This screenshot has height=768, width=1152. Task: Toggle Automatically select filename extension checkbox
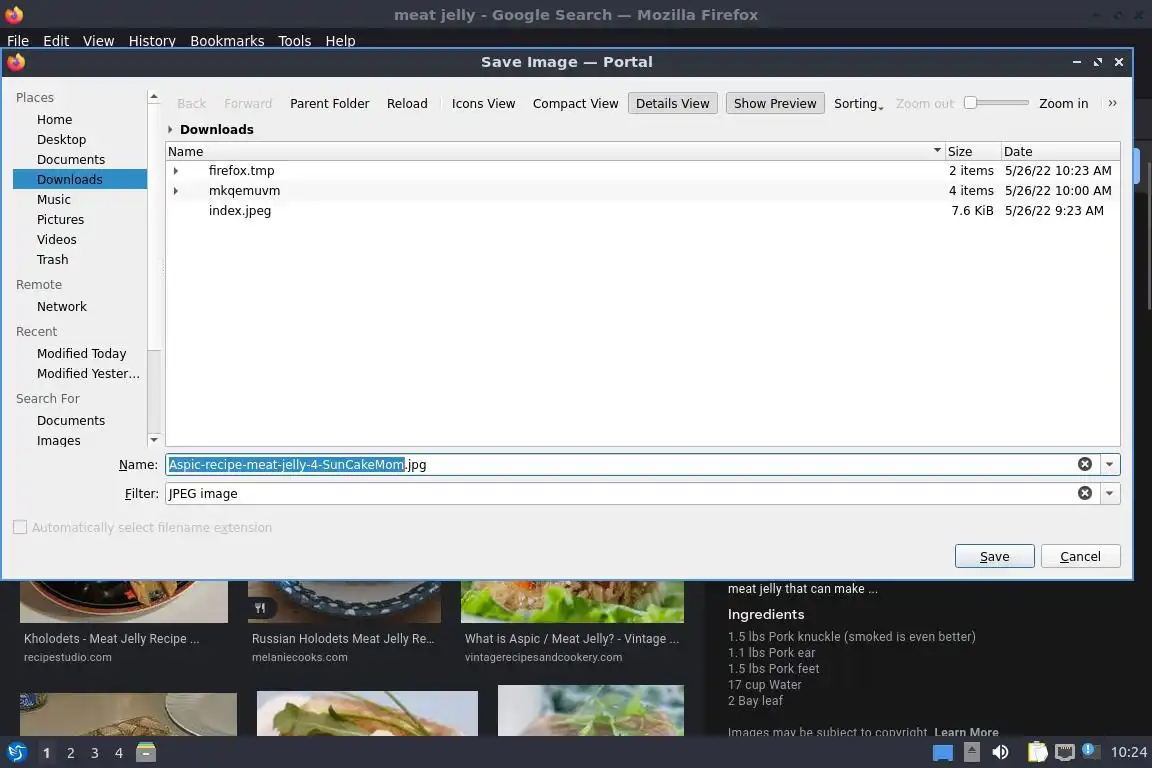point(20,527)
